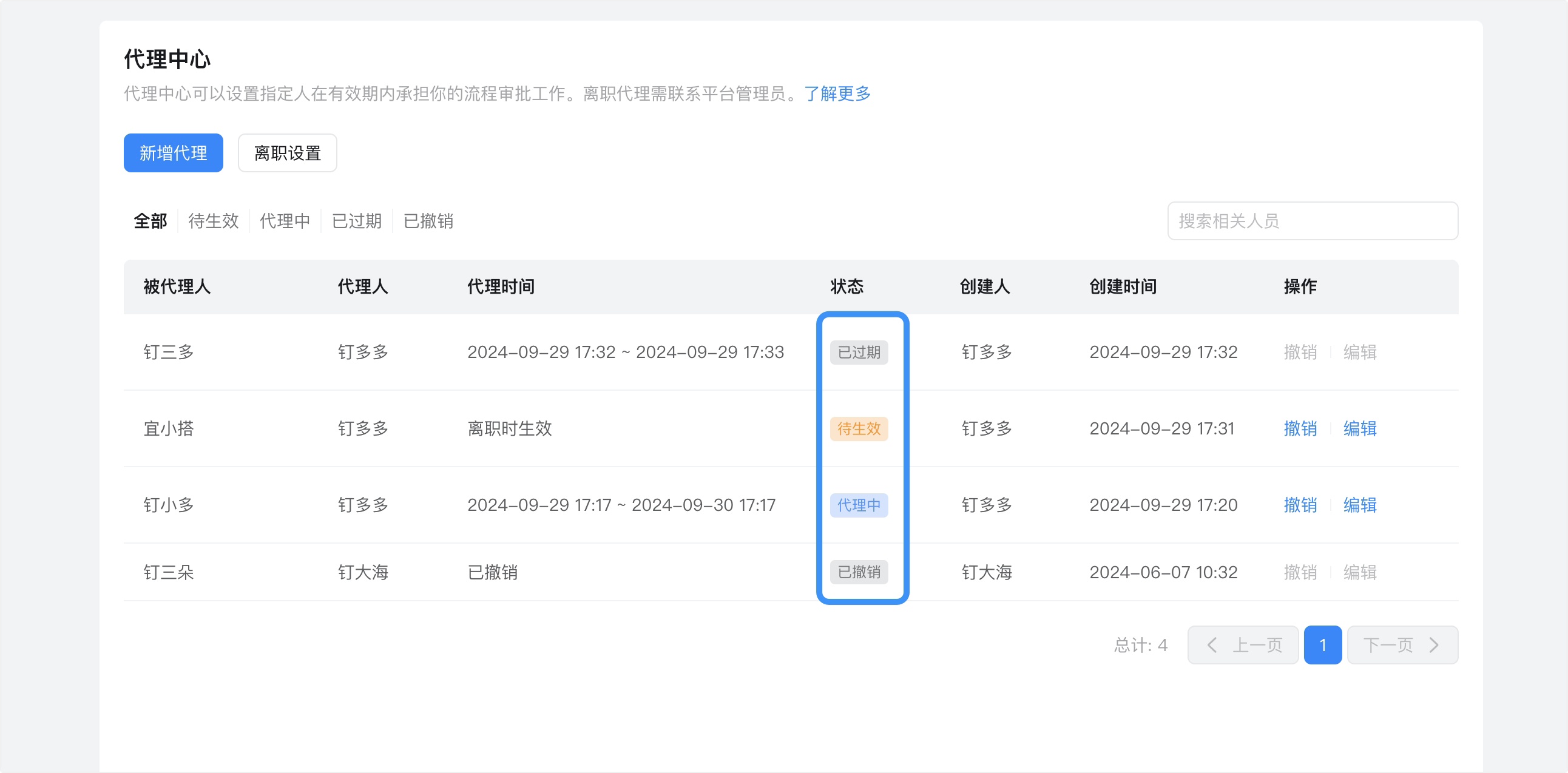This screenshot has height=773, width=1568.
Task: Click the 已过期 status tag
Action: pos(859,353)
